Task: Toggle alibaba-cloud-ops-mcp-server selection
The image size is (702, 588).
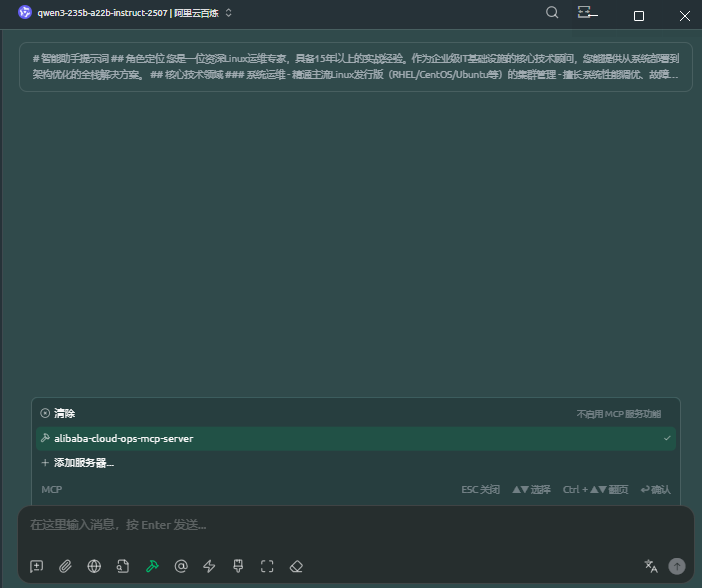Action: click(356, 438)
